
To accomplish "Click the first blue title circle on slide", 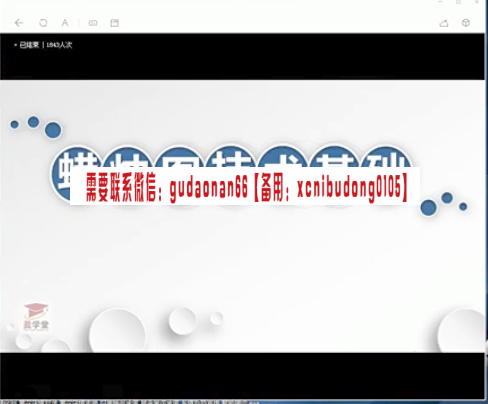I will tap(77, 173).
